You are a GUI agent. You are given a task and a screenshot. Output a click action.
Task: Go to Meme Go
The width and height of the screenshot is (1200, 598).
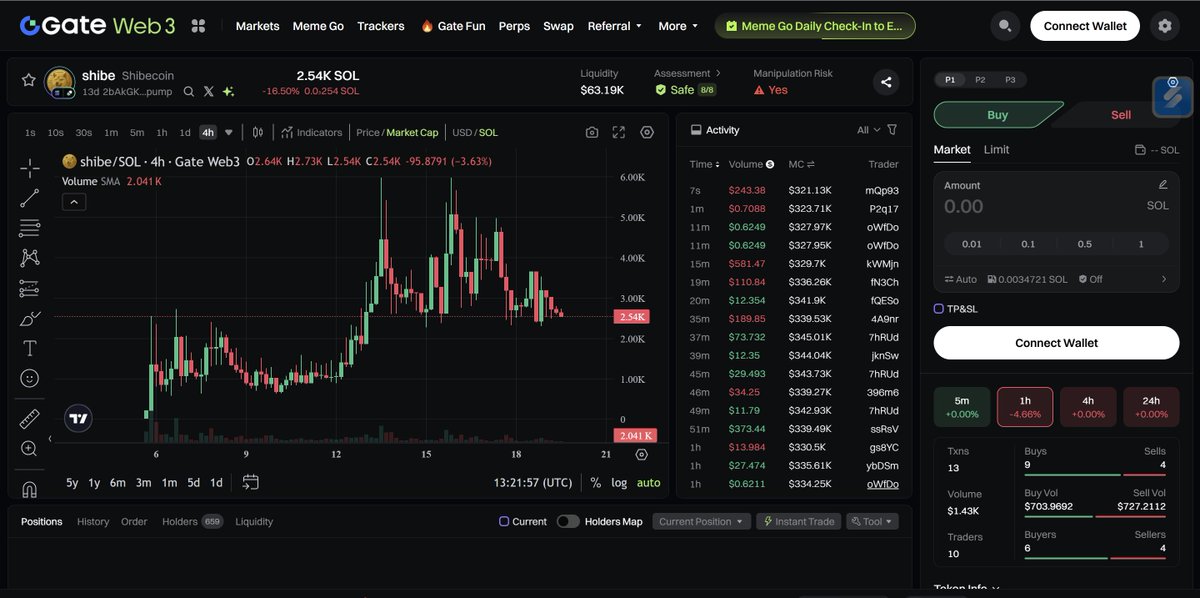coord(318,26)
